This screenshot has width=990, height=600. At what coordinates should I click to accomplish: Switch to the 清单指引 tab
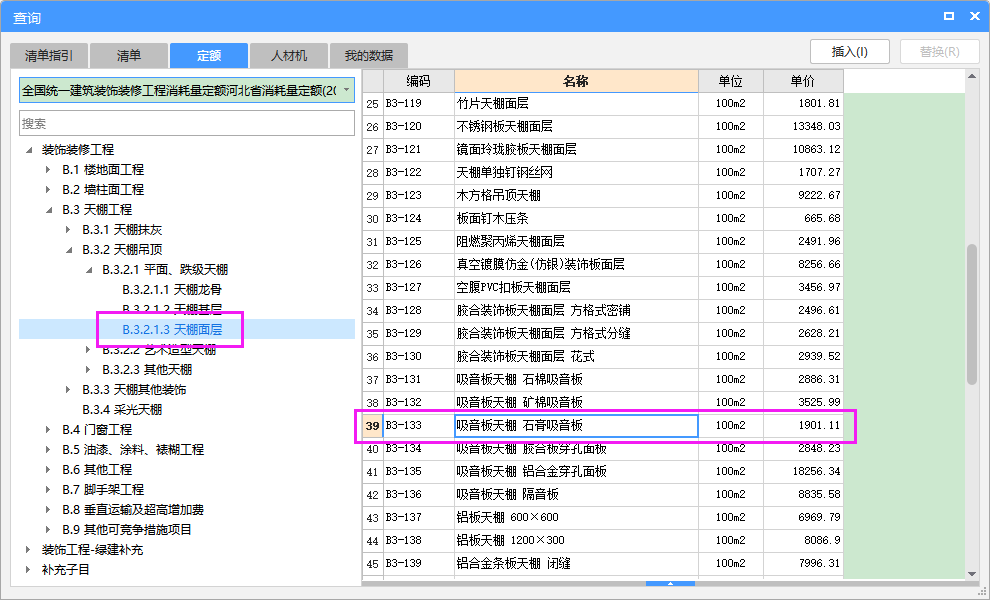point(49,56)
